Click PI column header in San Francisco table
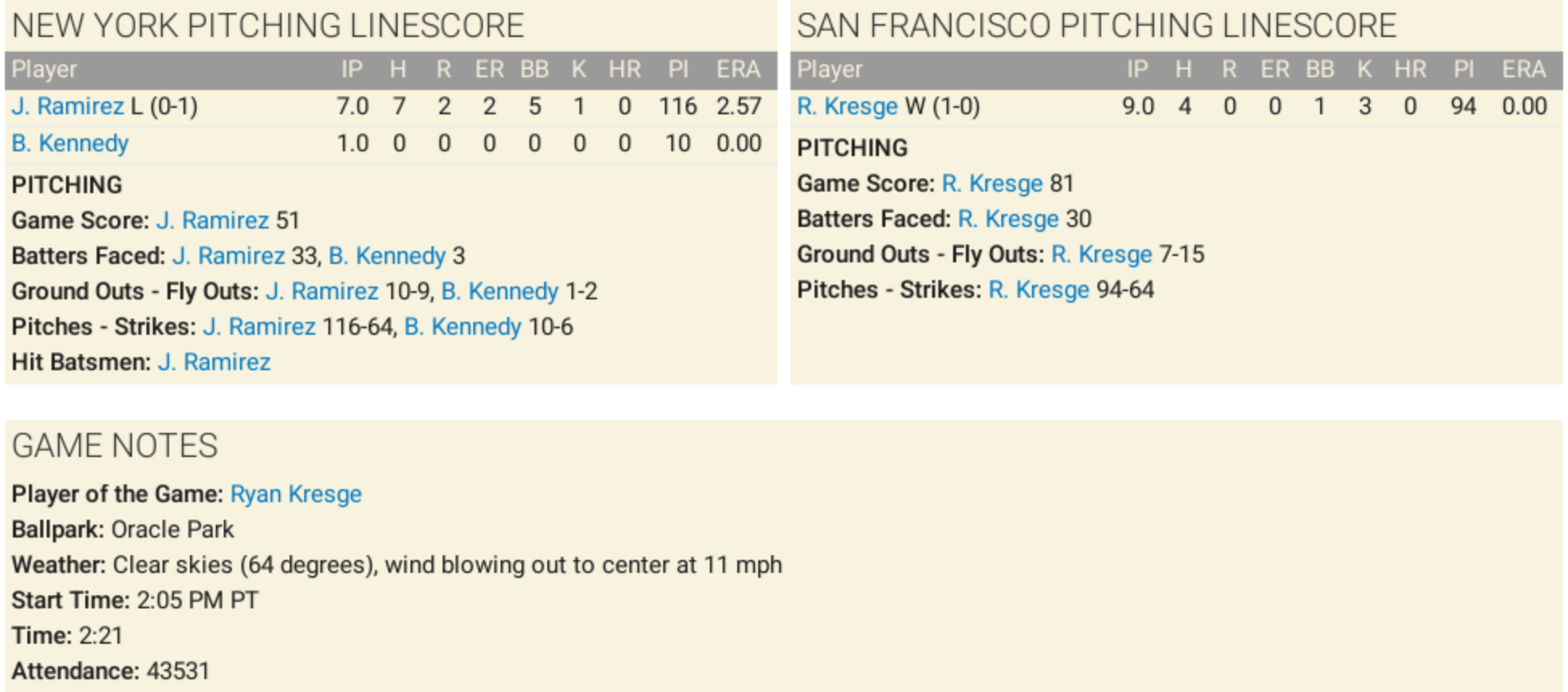 (x=1463, y=70)
